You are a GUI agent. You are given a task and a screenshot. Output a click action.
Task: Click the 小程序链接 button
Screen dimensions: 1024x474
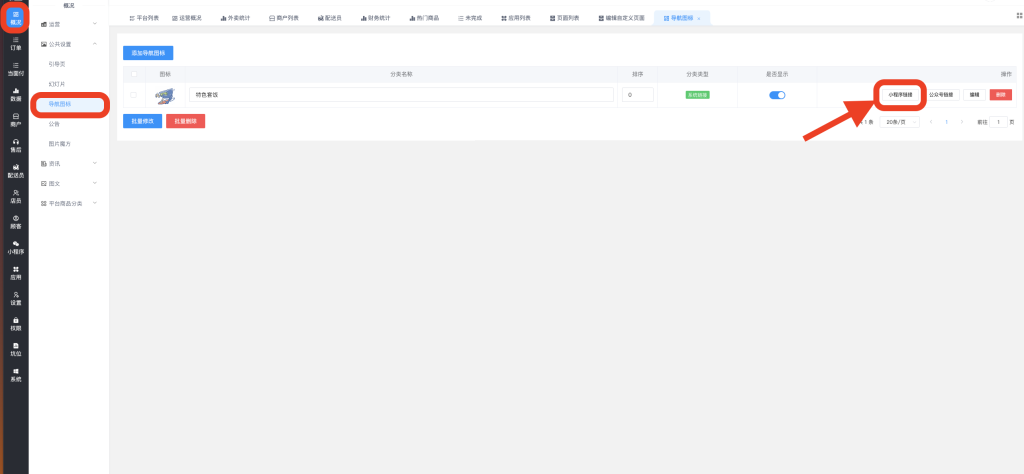pyautogui.click(x=899, y=95)
